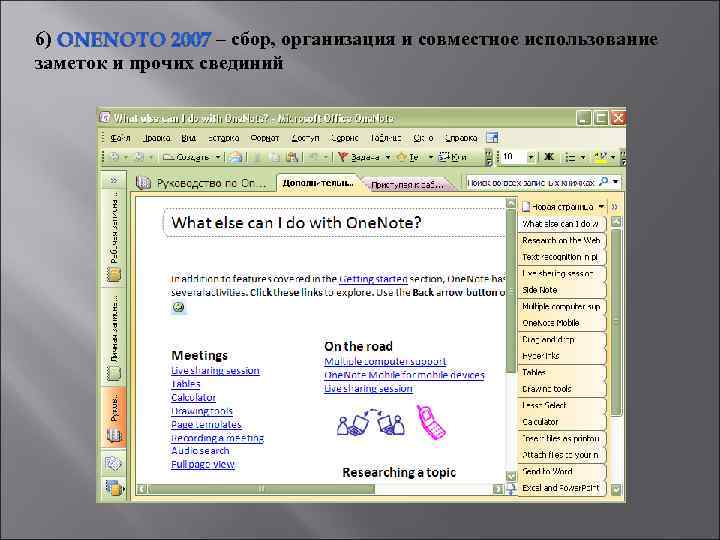Image resolution: width=720 pixels, height=540 pixels.
Task: Open the font size dropdown arrow
Action: point(530,157)
